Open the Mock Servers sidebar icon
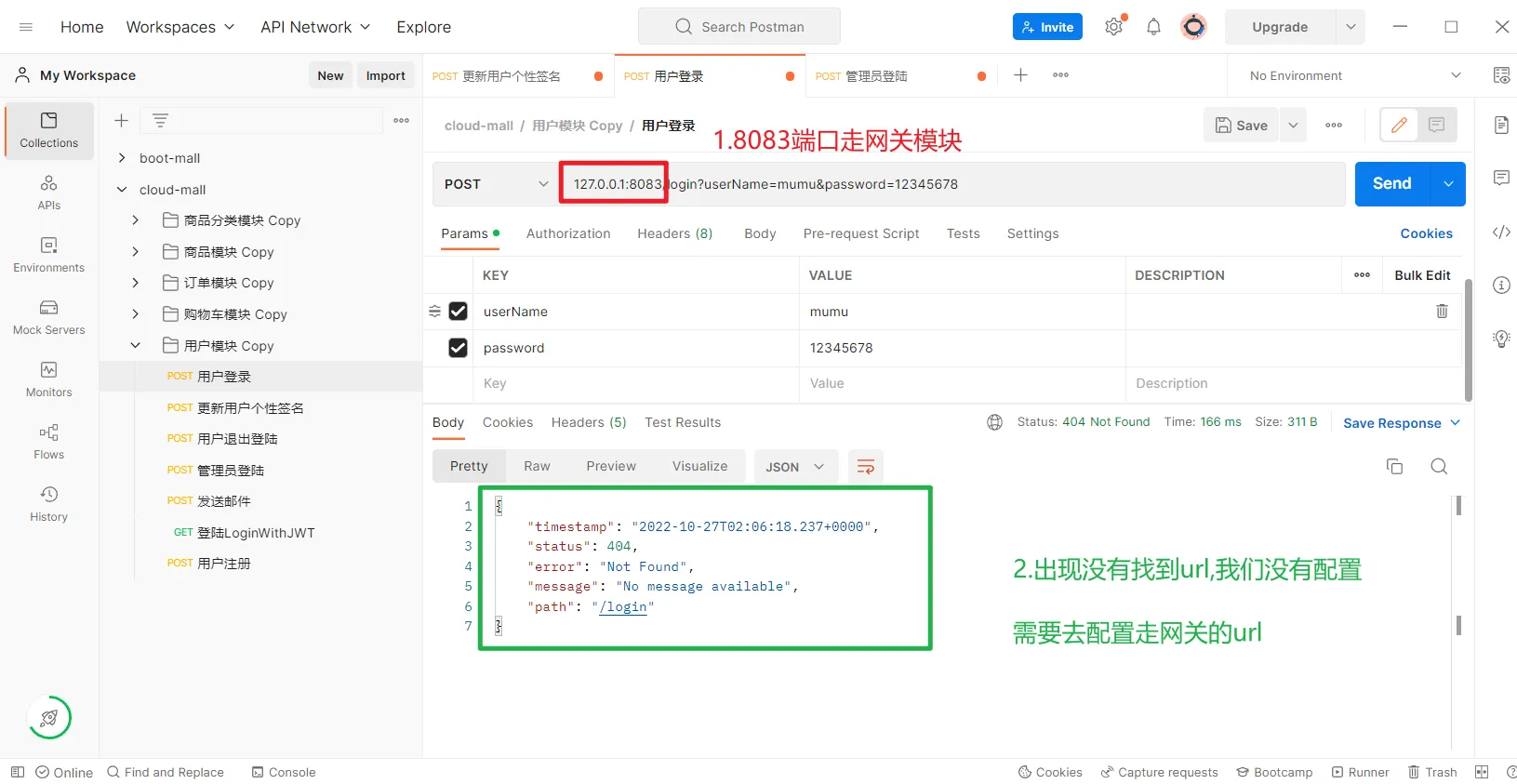Image resolution: width=1517 pixels, height=784 pixels. [x=48, y=317]
